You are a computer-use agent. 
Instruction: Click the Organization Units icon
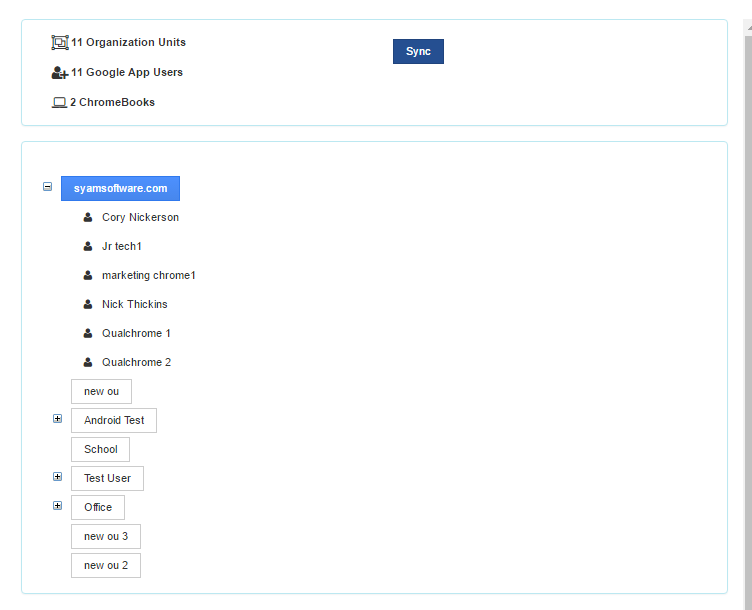click(x=59, y=42)
